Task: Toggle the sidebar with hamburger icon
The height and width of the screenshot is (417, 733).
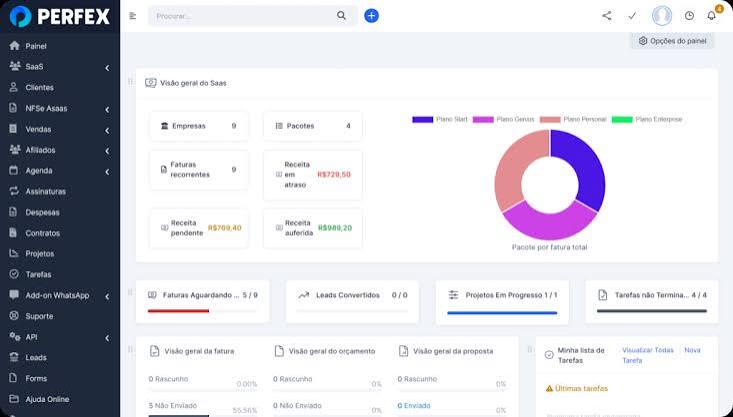Action: 133,16
